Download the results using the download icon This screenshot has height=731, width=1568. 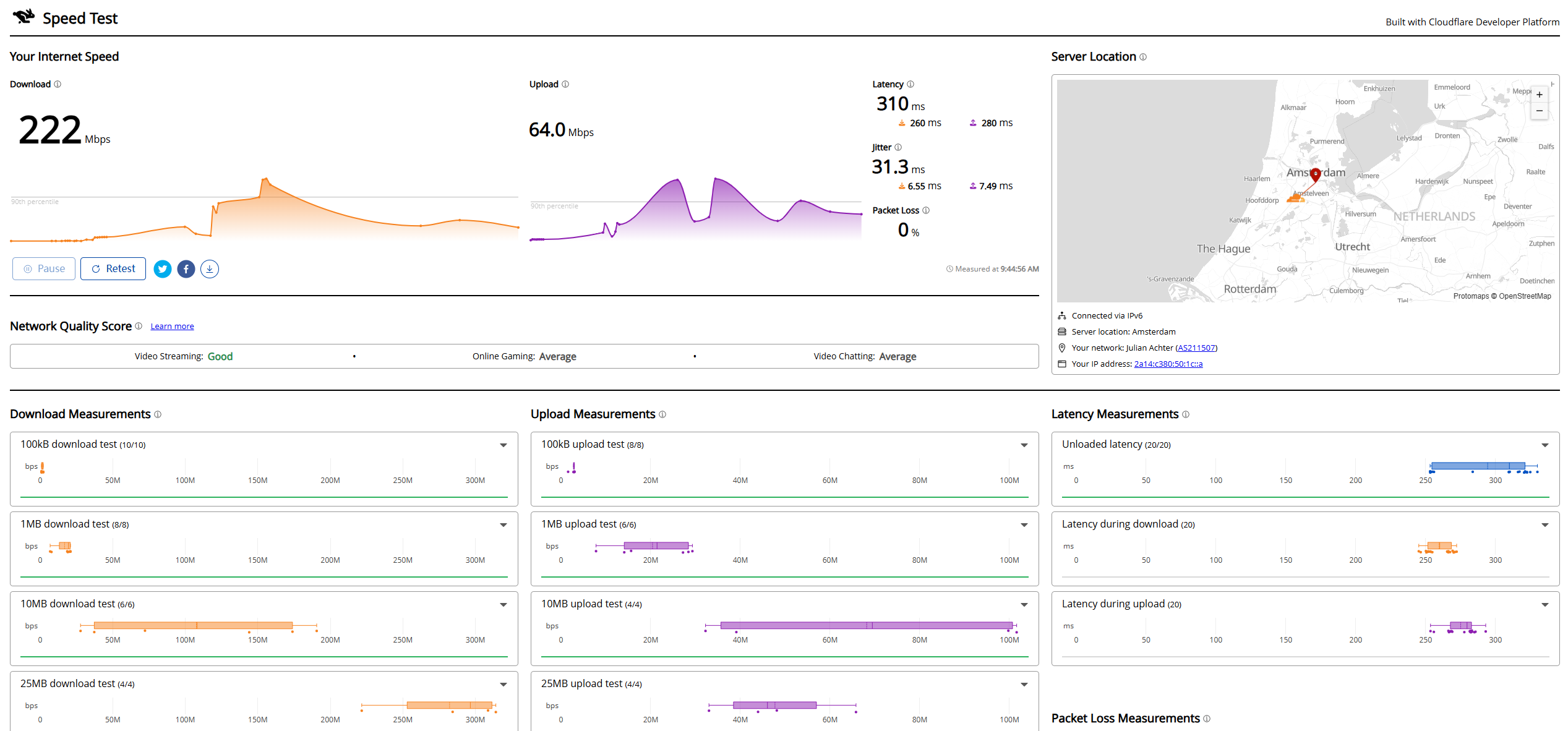point(210,269)
